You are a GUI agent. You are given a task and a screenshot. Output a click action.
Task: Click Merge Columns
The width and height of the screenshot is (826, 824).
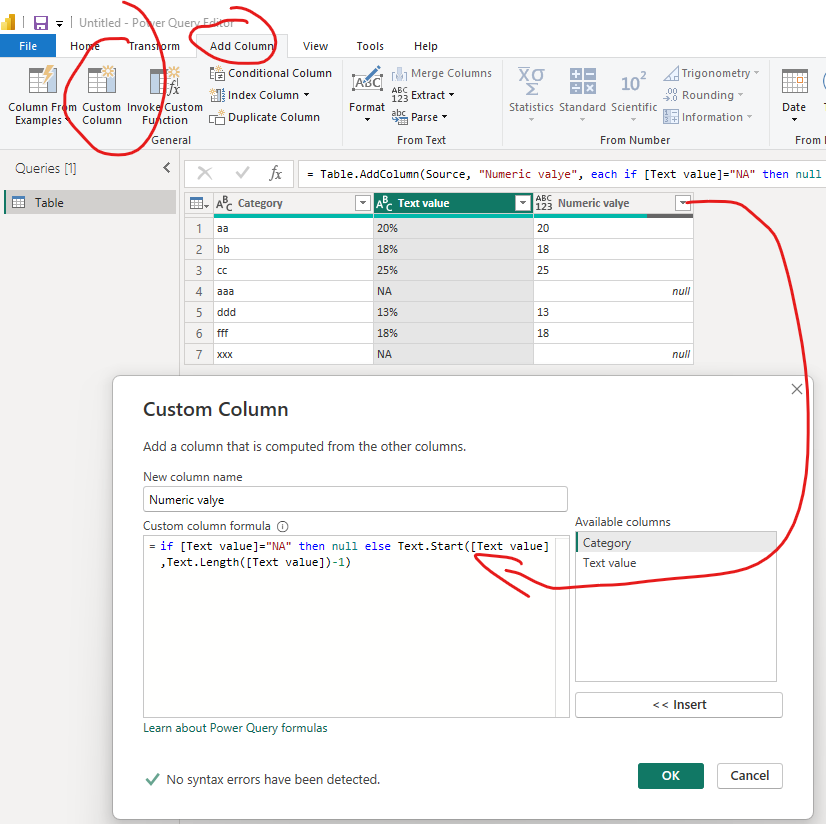[441, 73]
